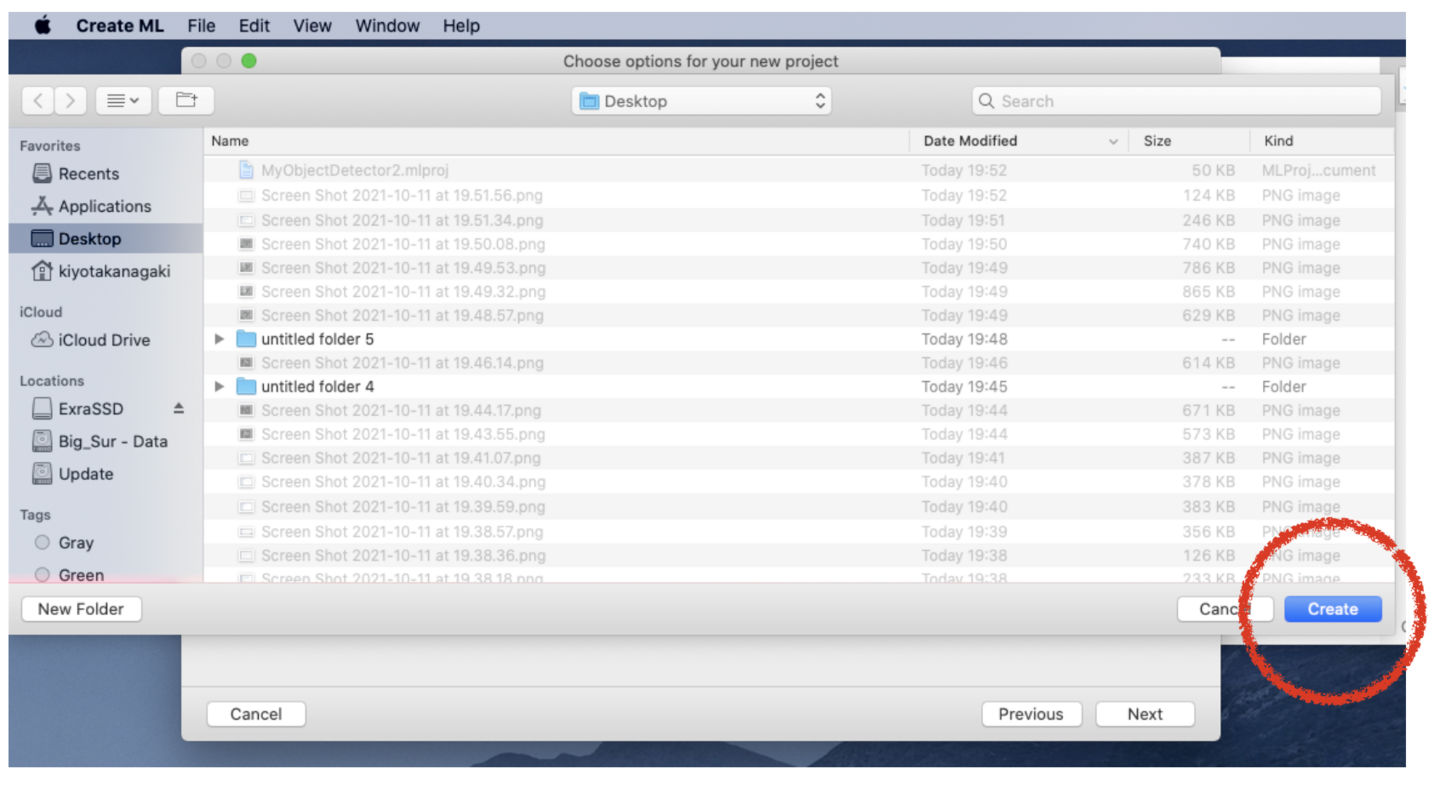
Task: Select the Big_Sur - Data volume
Action: click(x=112, y=441)
